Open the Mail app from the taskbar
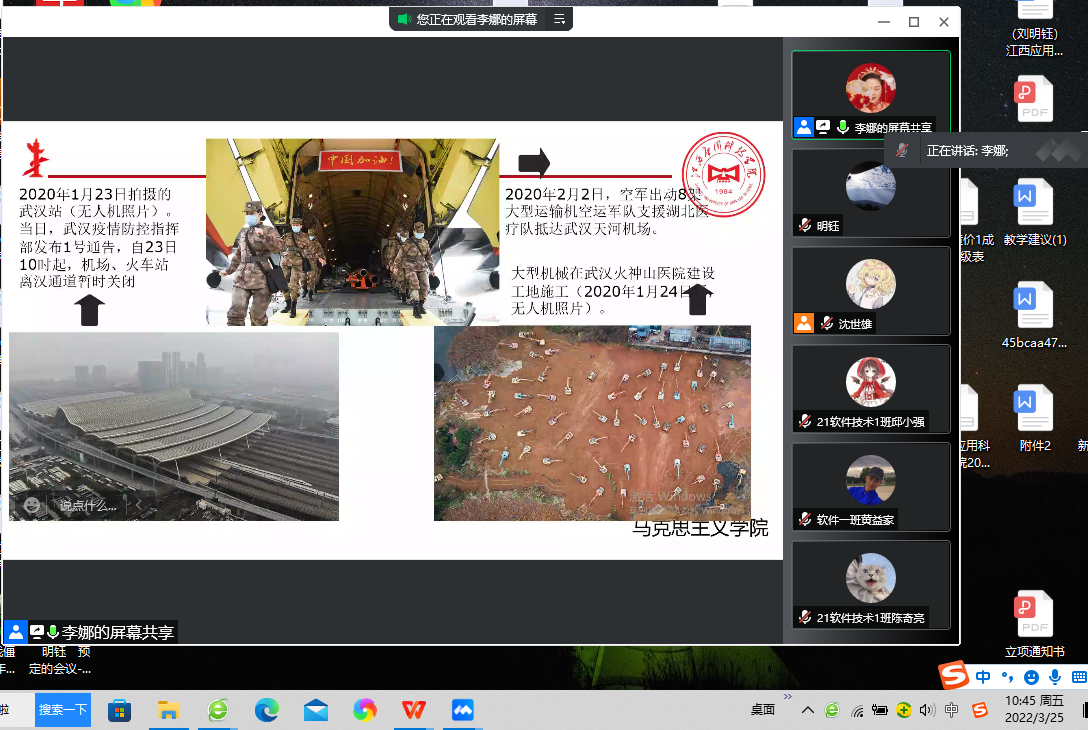This screenshot has width=1088, height=730. [316, 711]
